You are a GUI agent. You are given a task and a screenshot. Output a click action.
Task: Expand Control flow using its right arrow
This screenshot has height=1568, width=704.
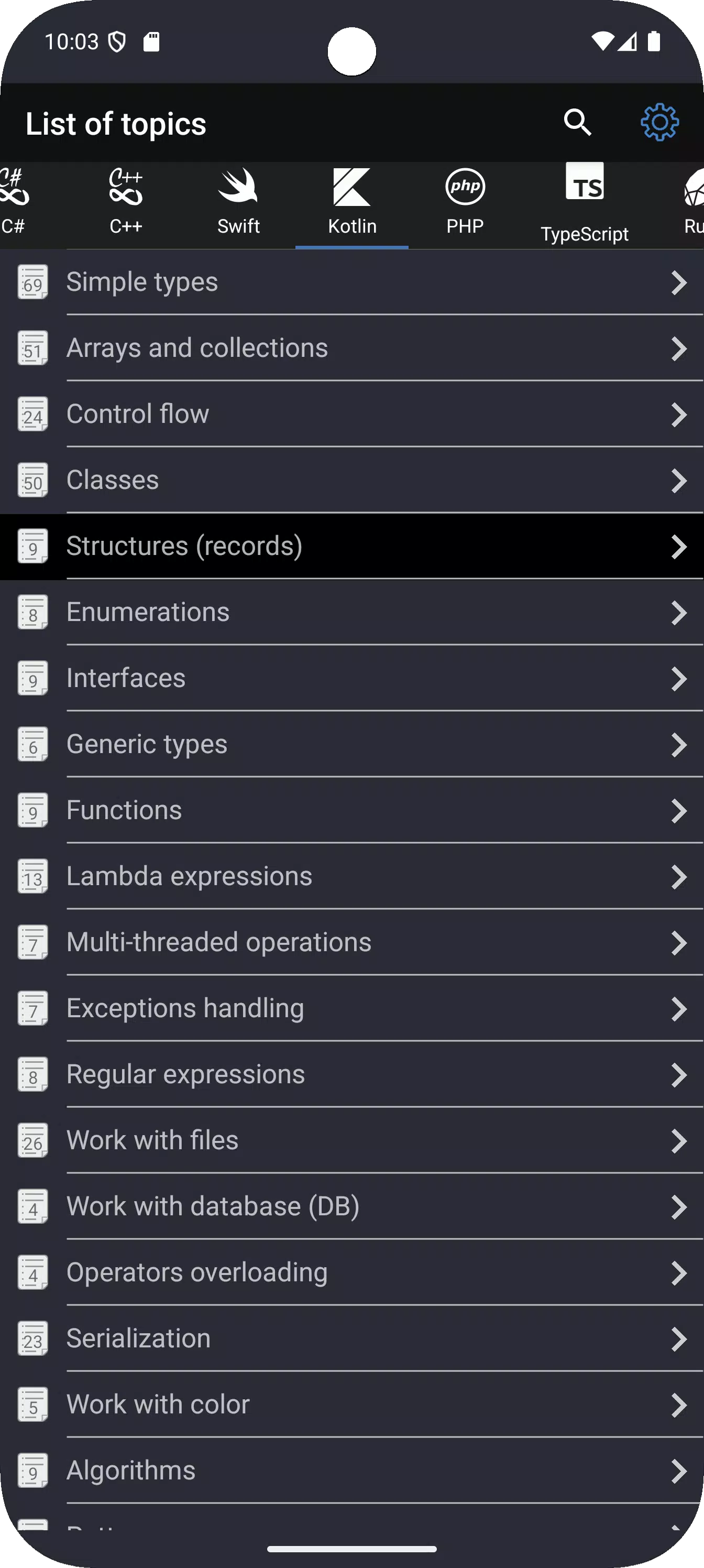[678, 415]
